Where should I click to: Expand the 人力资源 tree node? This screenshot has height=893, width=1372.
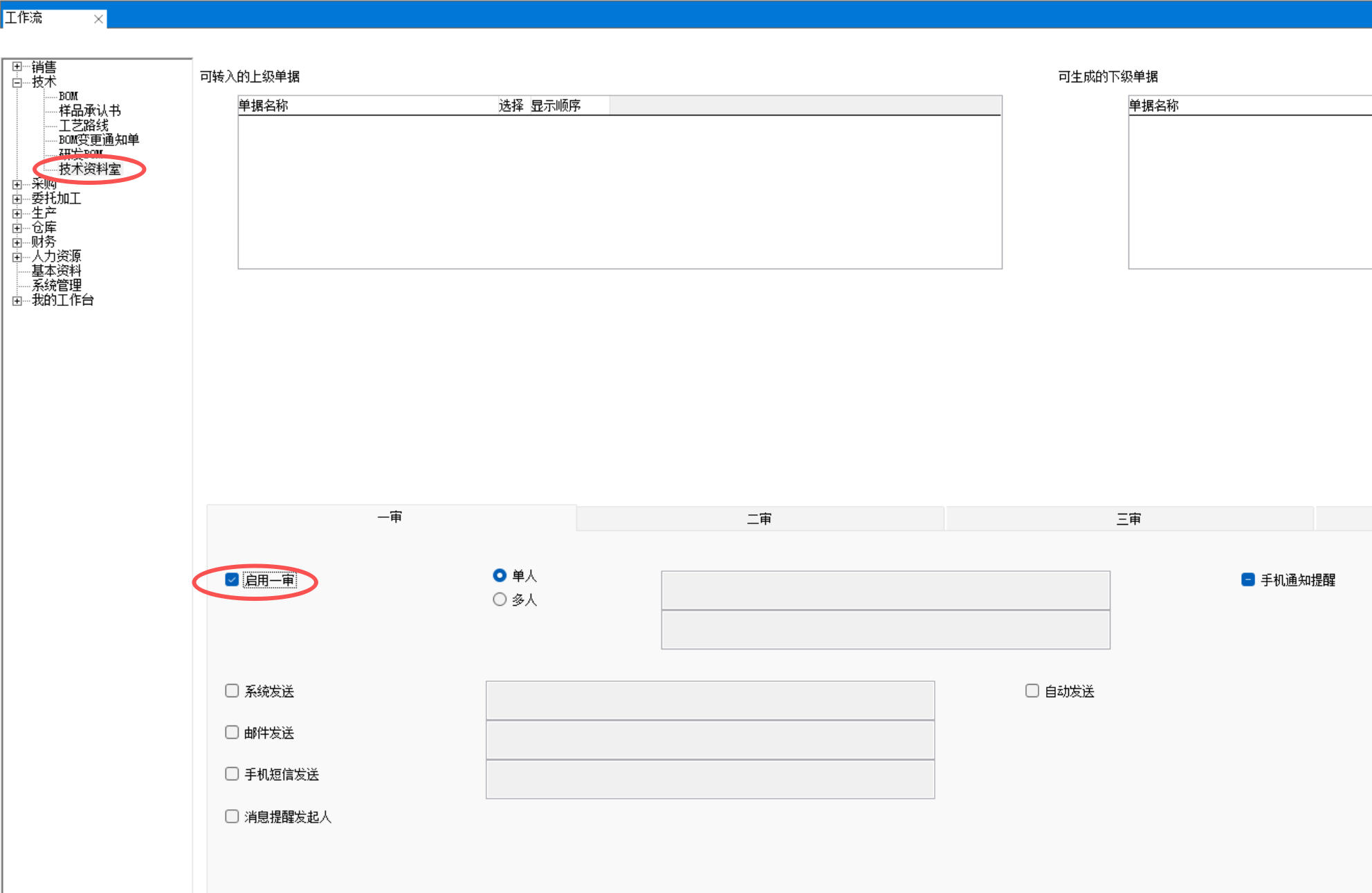pyautogui.click(x=17, y=257)
